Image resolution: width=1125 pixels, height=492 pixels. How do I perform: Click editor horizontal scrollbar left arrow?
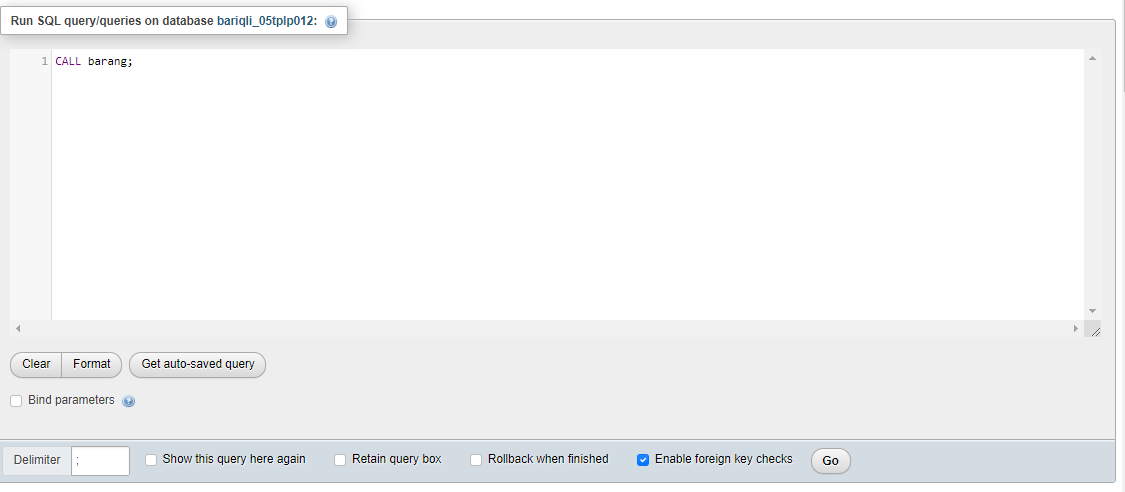pos(18,328)
